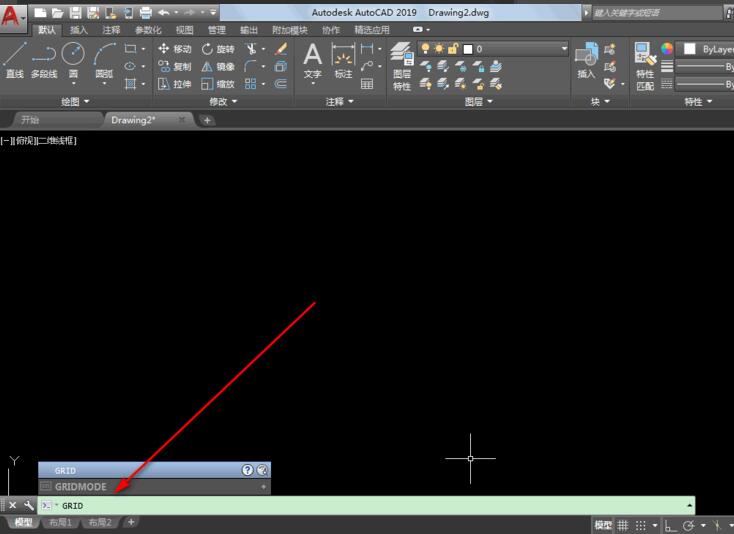Click the Erase tool icon
Viewport: 734px width, 534px height.
click(281, 49)
